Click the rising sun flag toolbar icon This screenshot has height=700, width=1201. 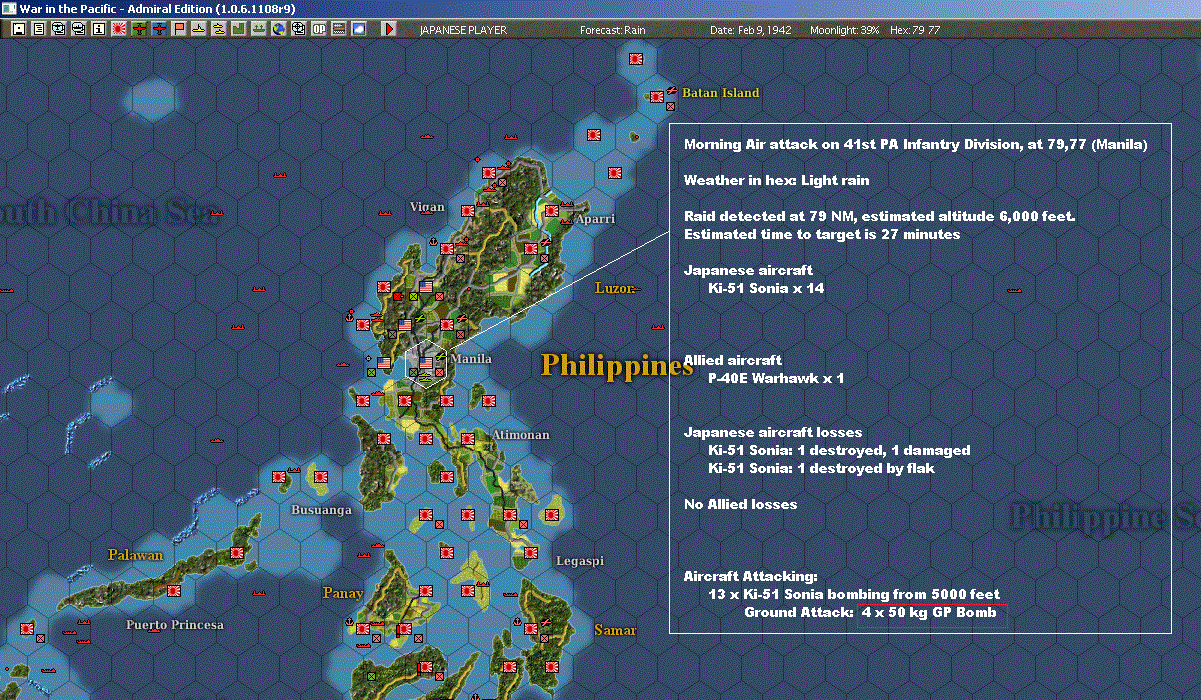pos(119,29)
